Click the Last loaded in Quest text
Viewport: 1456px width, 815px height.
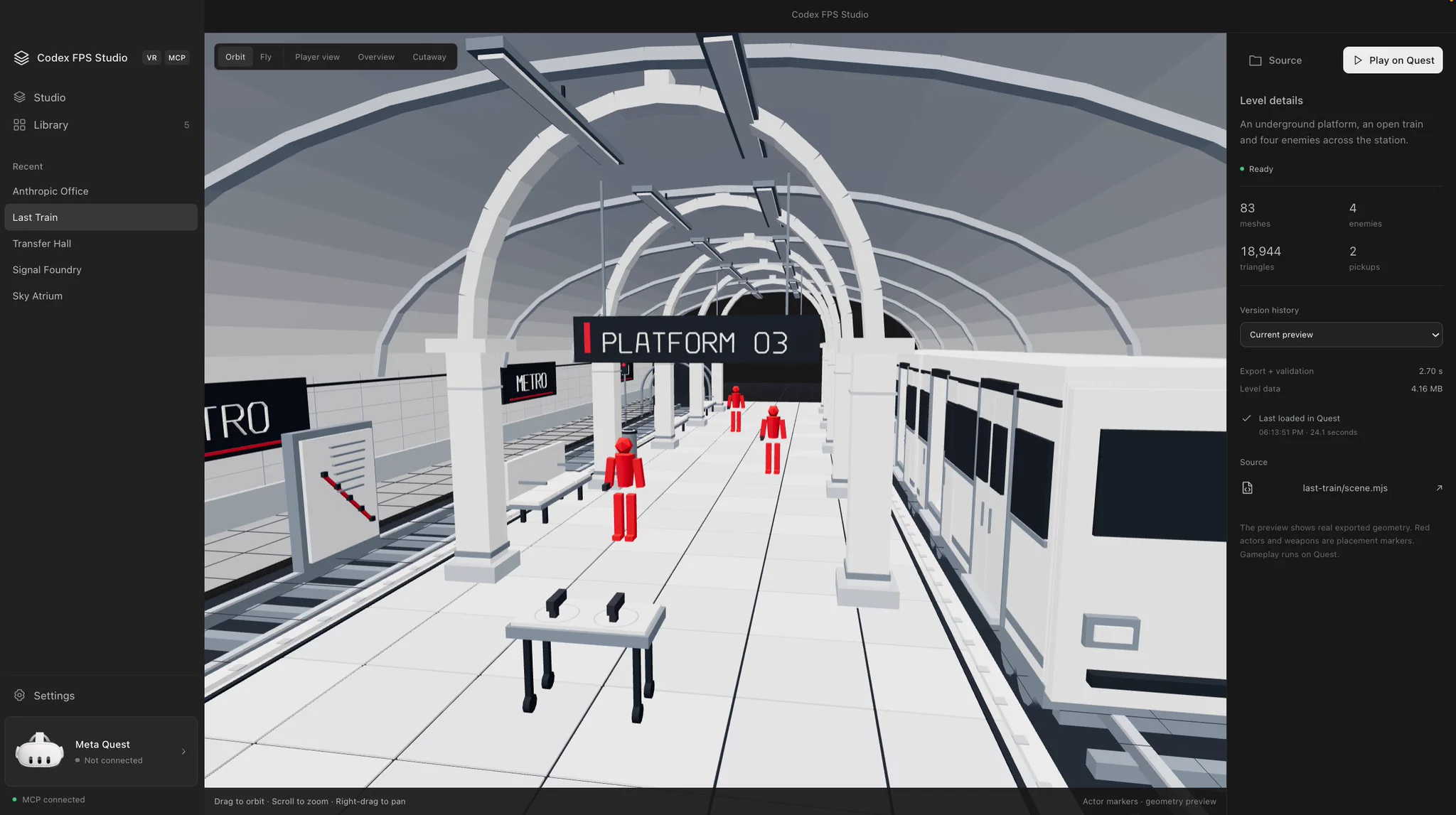1299,419
